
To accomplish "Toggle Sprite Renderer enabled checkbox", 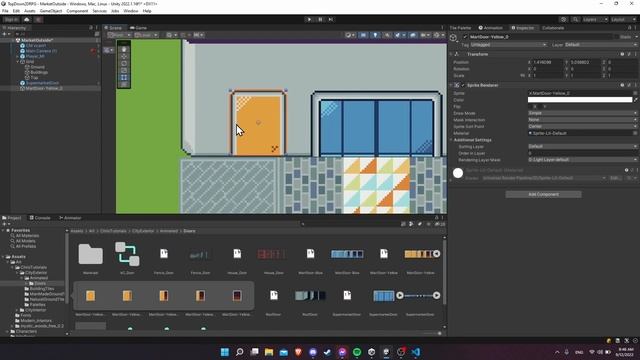I will pos(463,85).
